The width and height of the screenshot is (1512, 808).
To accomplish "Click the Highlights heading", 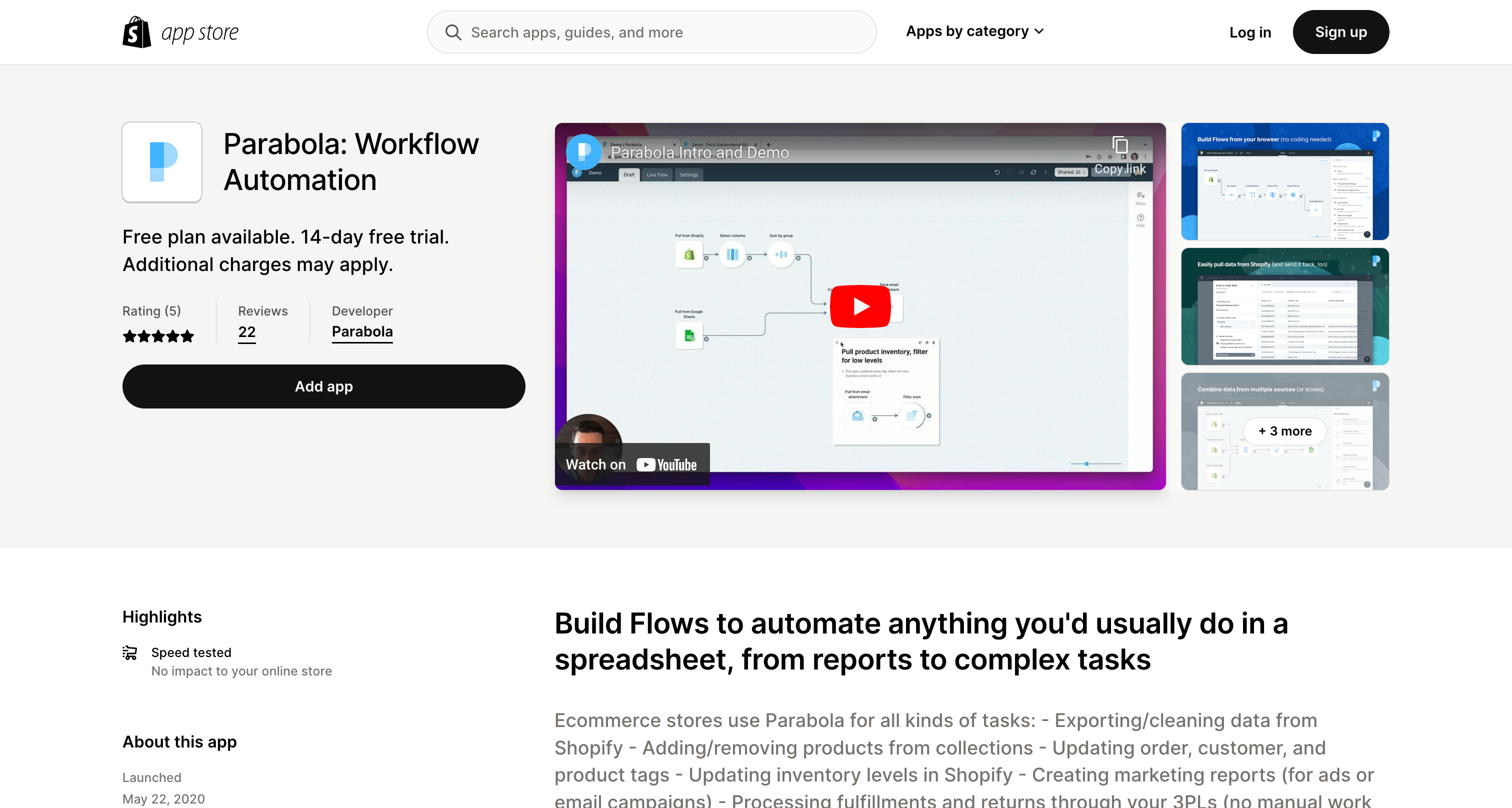I will click(162, 616).
